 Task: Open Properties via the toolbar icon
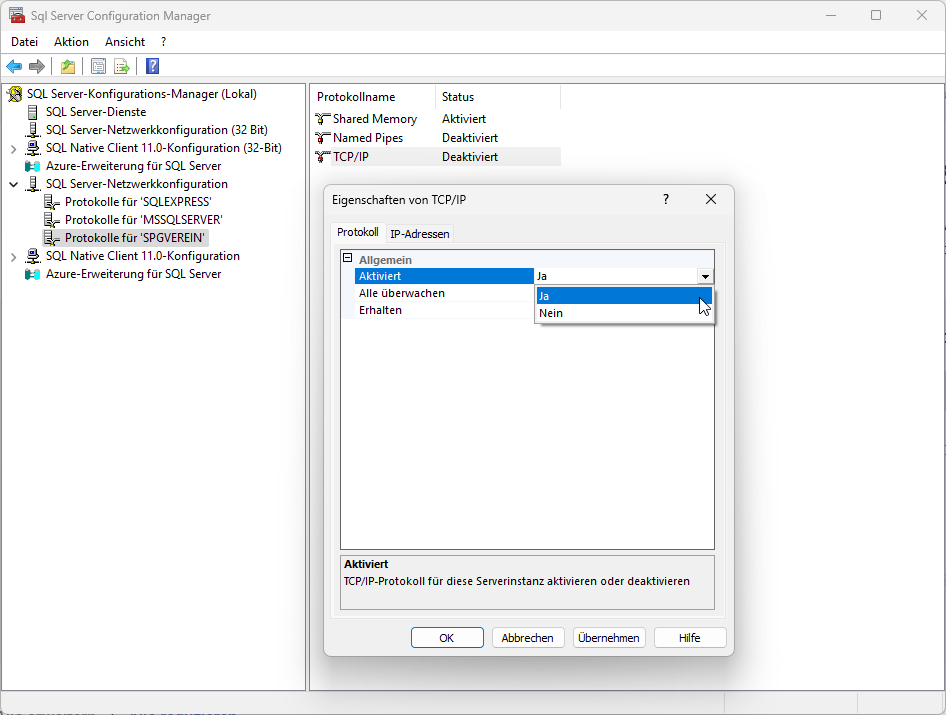pos(98,67)
